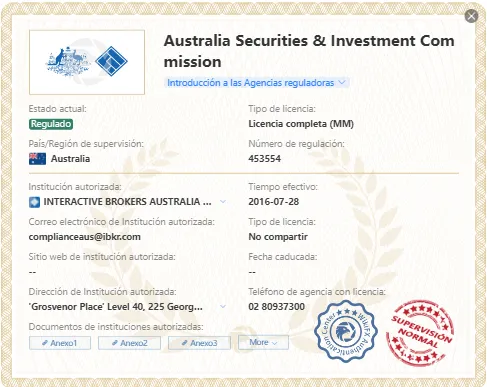Click the Australia flag icon
The height and width of the screenshot is (387, 487).
point(37,159)
